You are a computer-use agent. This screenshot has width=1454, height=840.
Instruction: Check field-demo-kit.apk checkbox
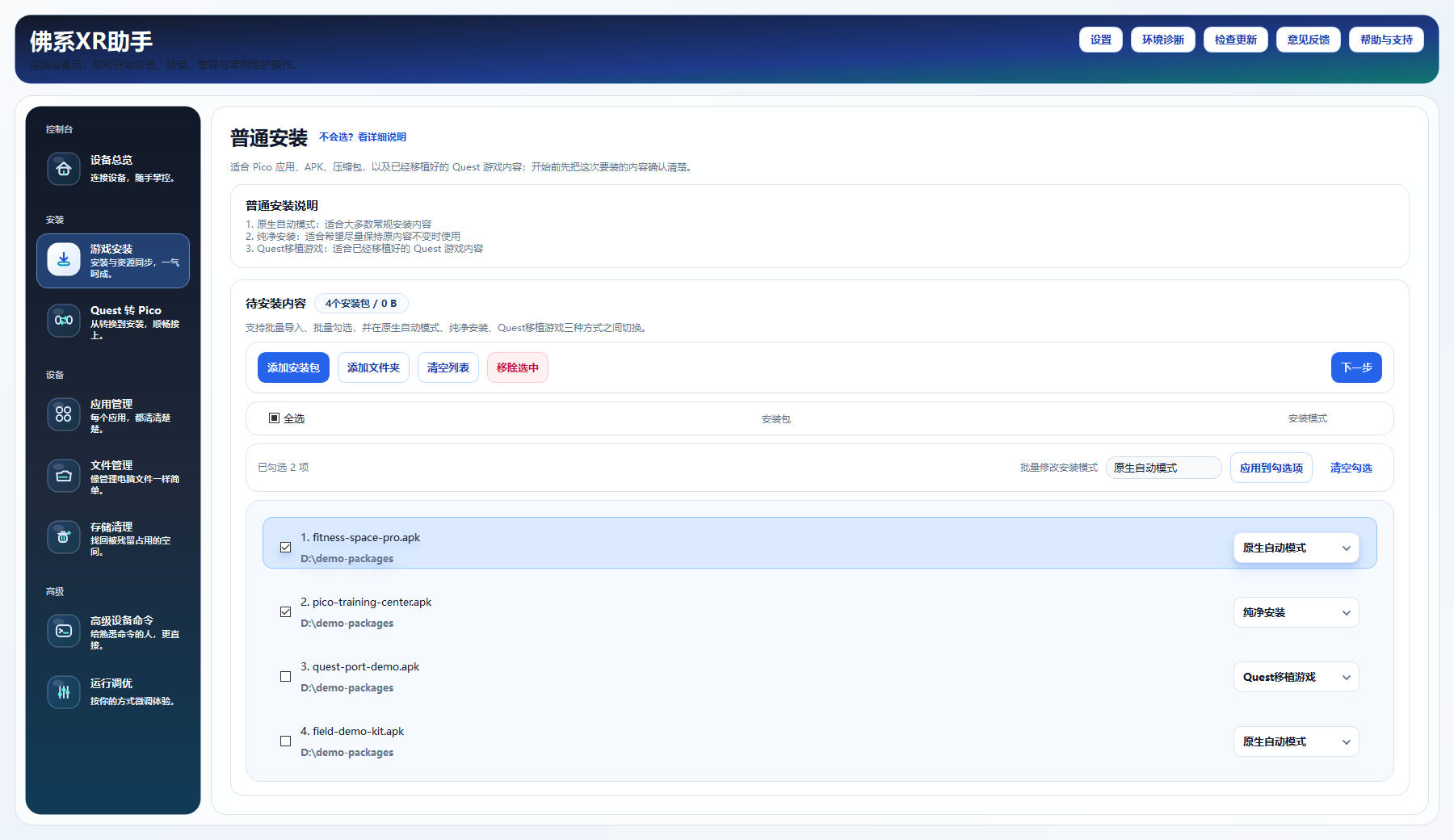click(x=285, y=741)
